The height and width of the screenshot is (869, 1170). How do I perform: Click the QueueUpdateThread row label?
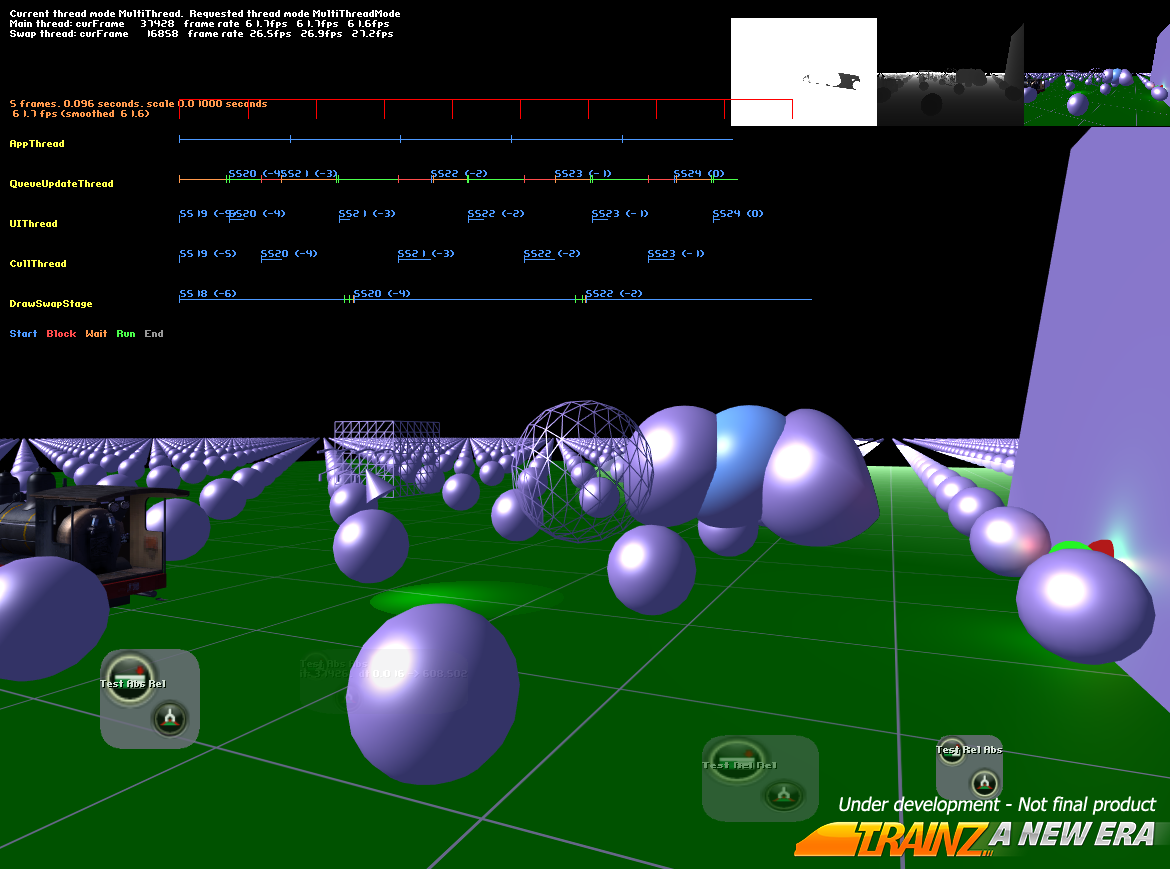pos(61,184)
